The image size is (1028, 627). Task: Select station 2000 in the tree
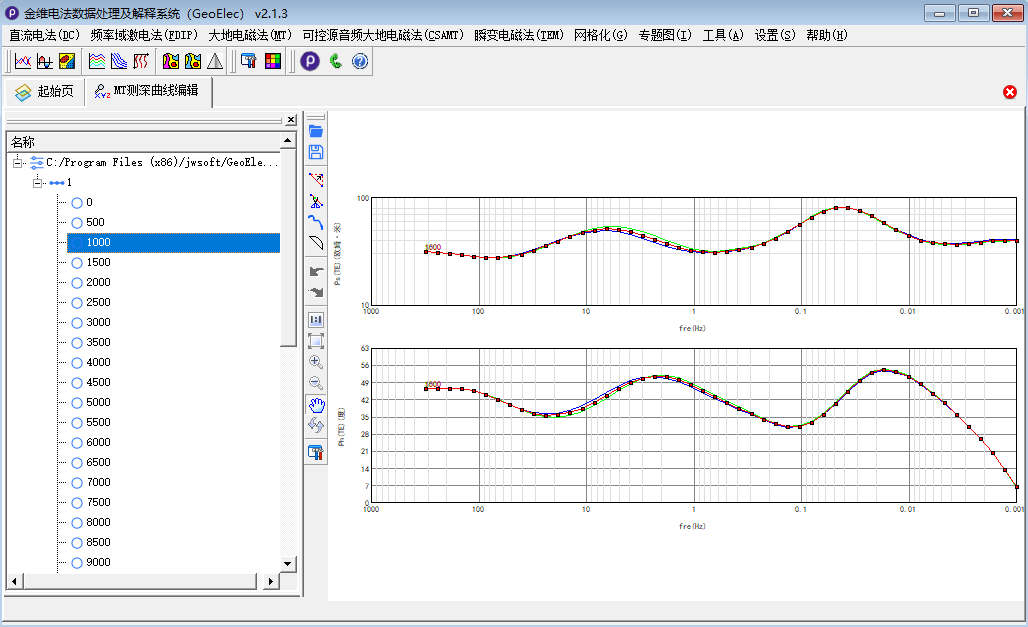pyautogui.click(x=98, y=283)
